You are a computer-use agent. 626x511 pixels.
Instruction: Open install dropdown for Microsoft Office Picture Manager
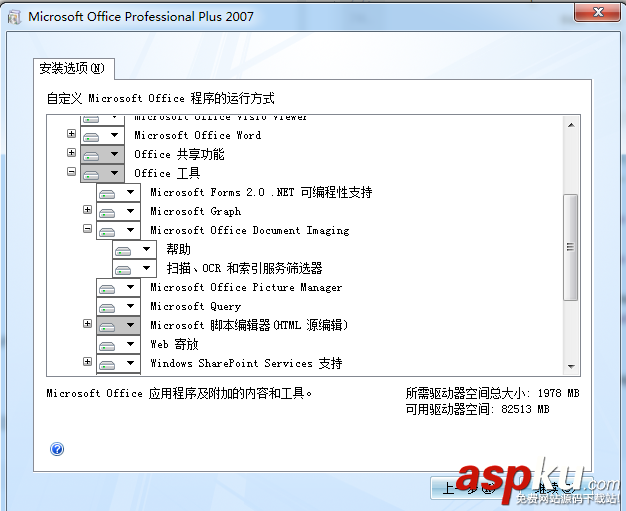coord(118,287)
